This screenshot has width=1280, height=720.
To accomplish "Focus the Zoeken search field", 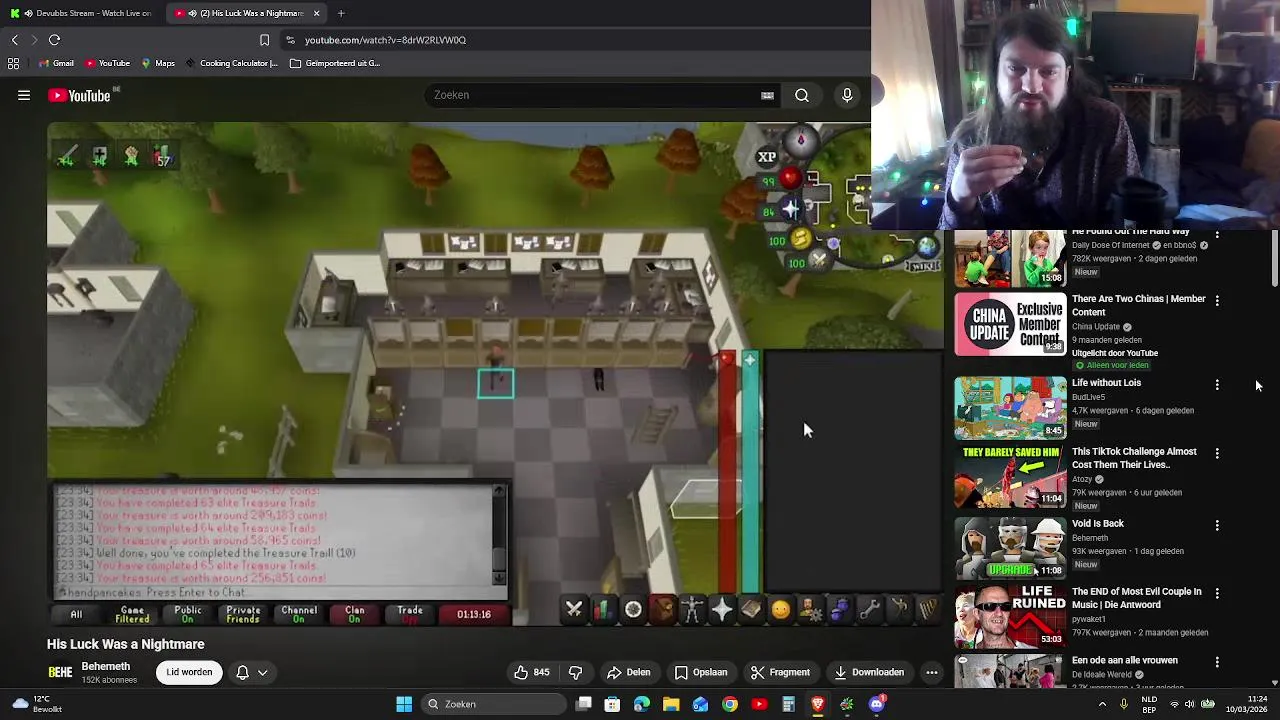I will 595,95.
